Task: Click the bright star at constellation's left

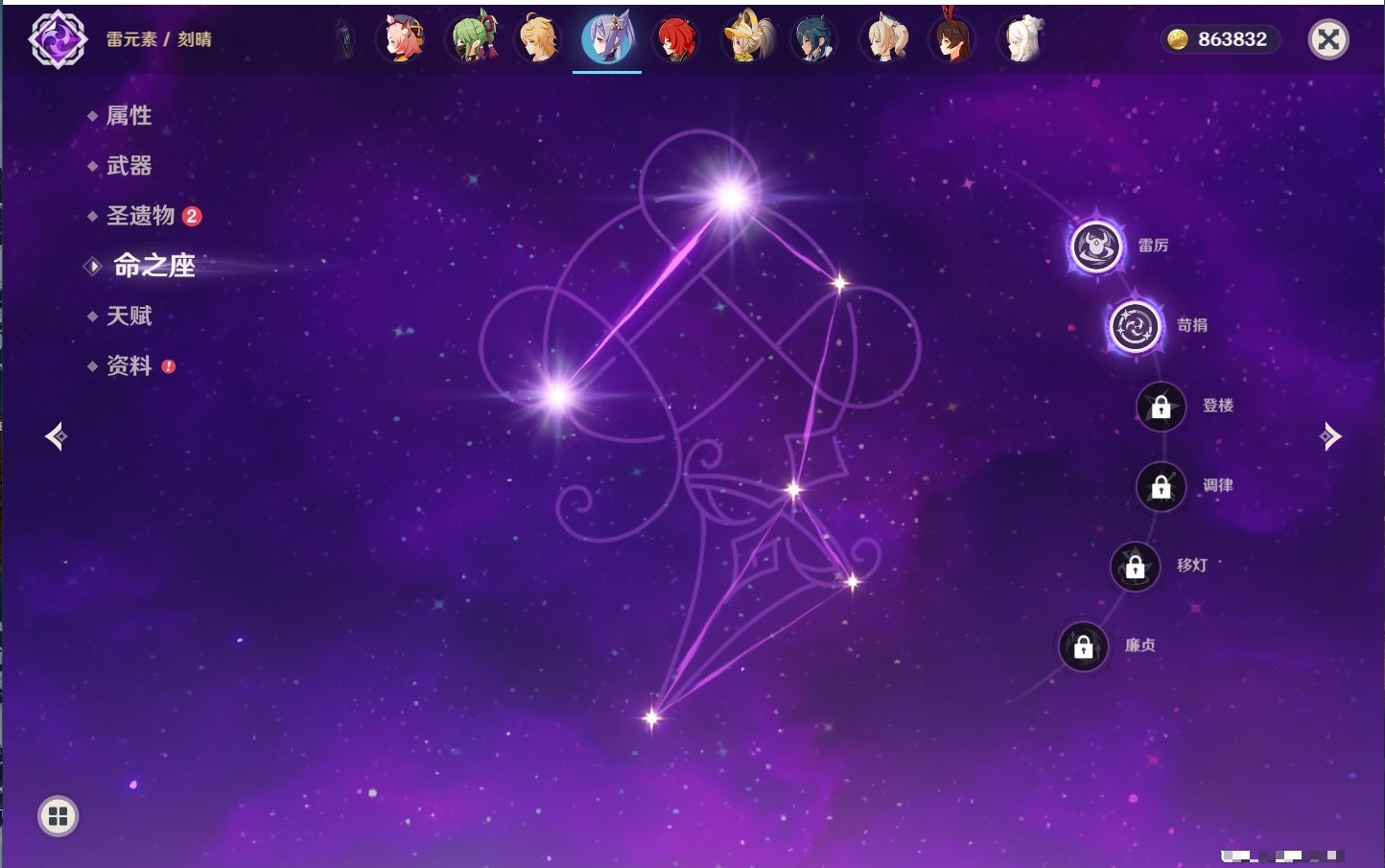Action: click(x=558, y=395)
